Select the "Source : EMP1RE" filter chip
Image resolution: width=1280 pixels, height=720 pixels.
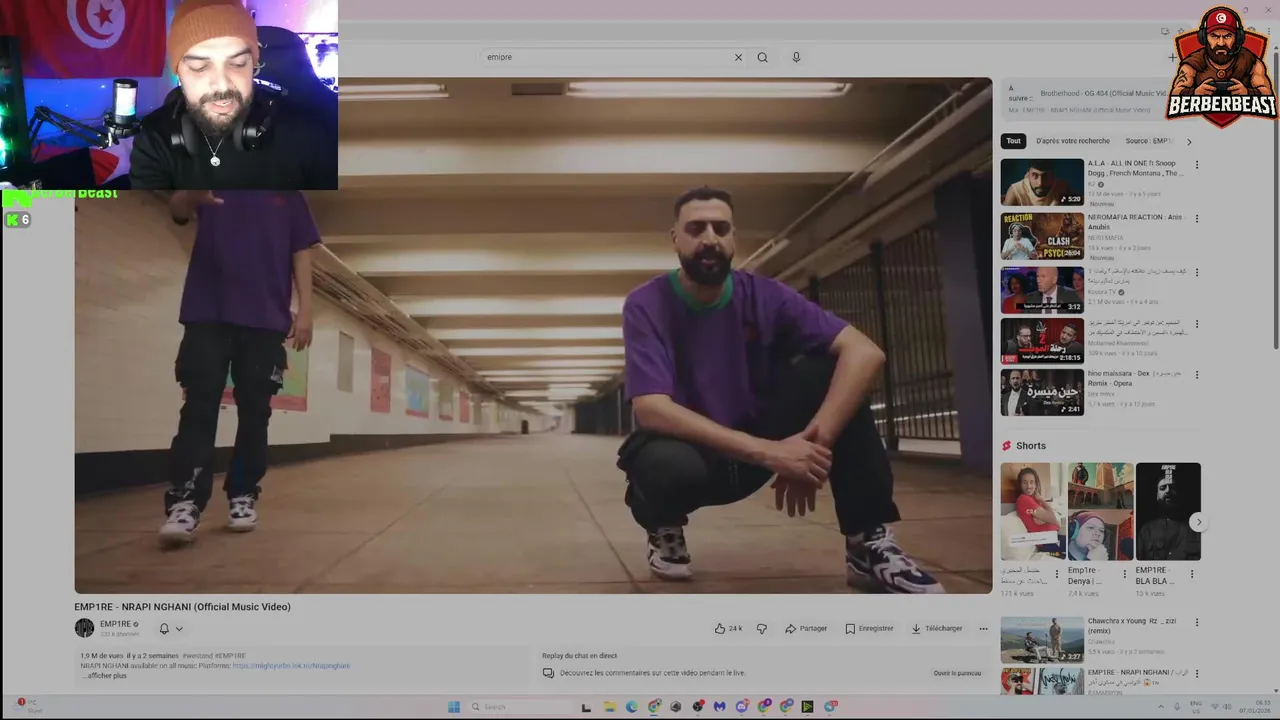(1148, 141)
